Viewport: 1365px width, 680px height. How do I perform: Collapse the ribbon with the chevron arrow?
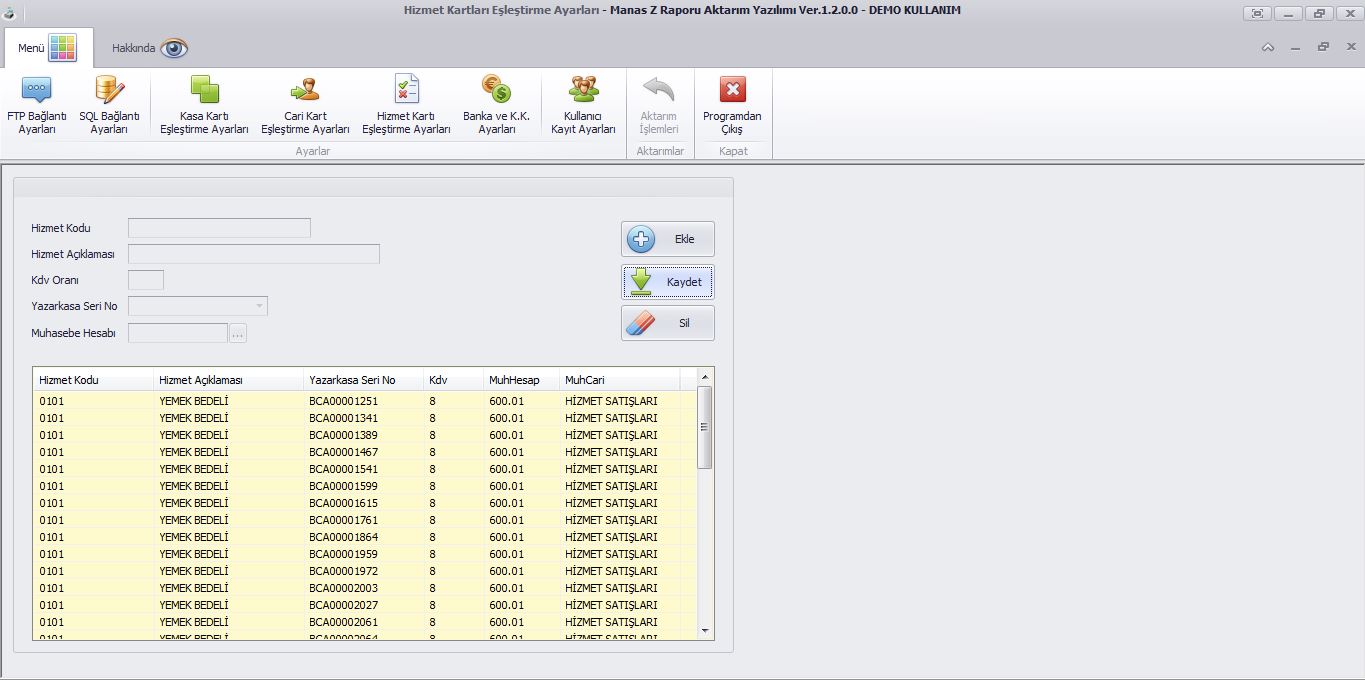(1267, 48)
